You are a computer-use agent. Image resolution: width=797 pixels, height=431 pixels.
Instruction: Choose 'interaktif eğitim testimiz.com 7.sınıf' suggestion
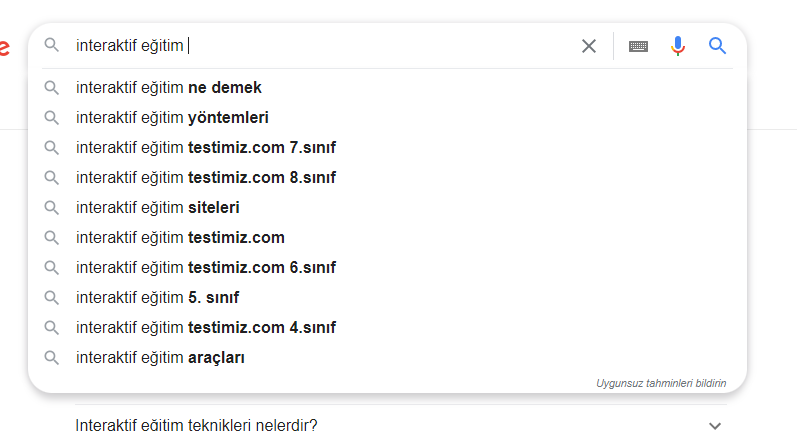pyautogui.click(x=387, y=147)
